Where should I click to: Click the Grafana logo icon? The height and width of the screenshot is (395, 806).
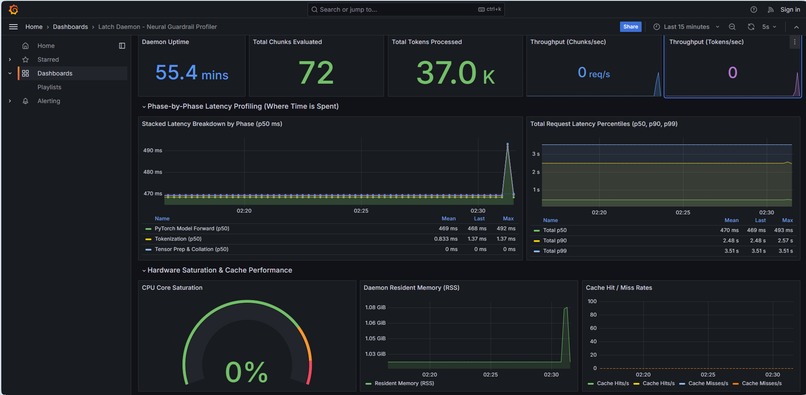14,10
